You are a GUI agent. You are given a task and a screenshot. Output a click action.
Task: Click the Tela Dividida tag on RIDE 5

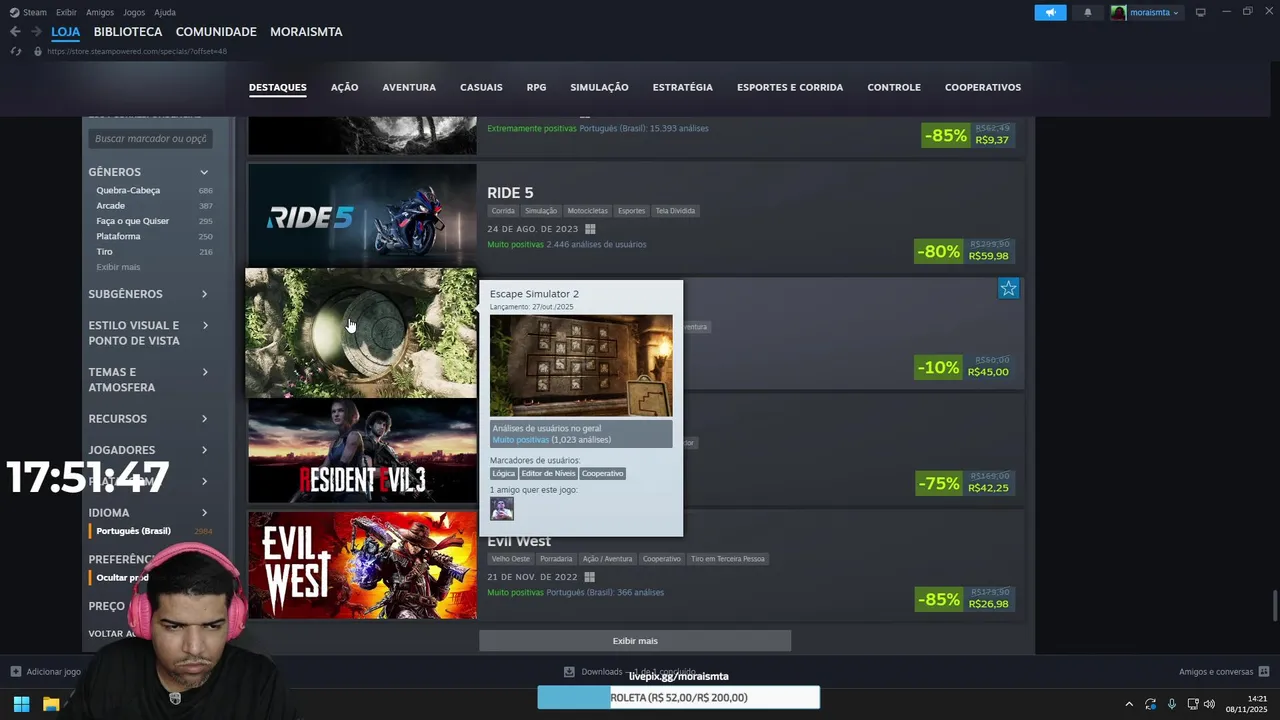tap(675, 211)
